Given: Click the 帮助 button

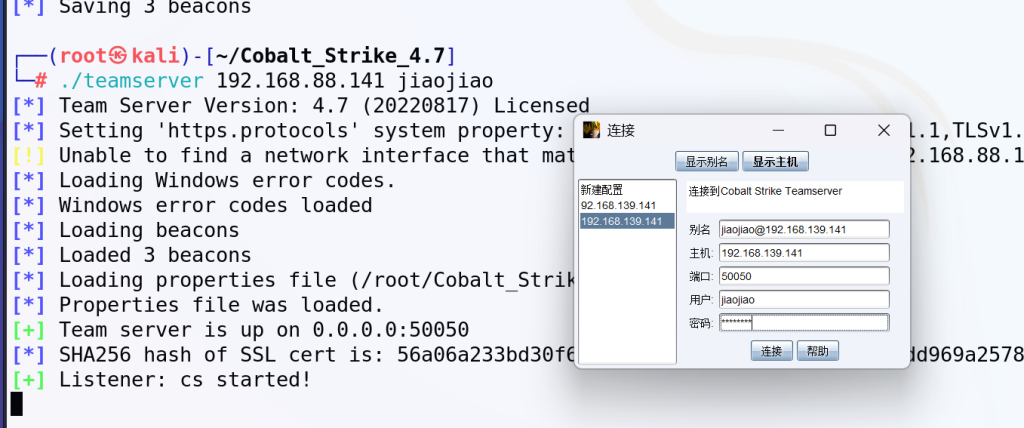Looking at the screenshot, I should click(x=818, y=351).
